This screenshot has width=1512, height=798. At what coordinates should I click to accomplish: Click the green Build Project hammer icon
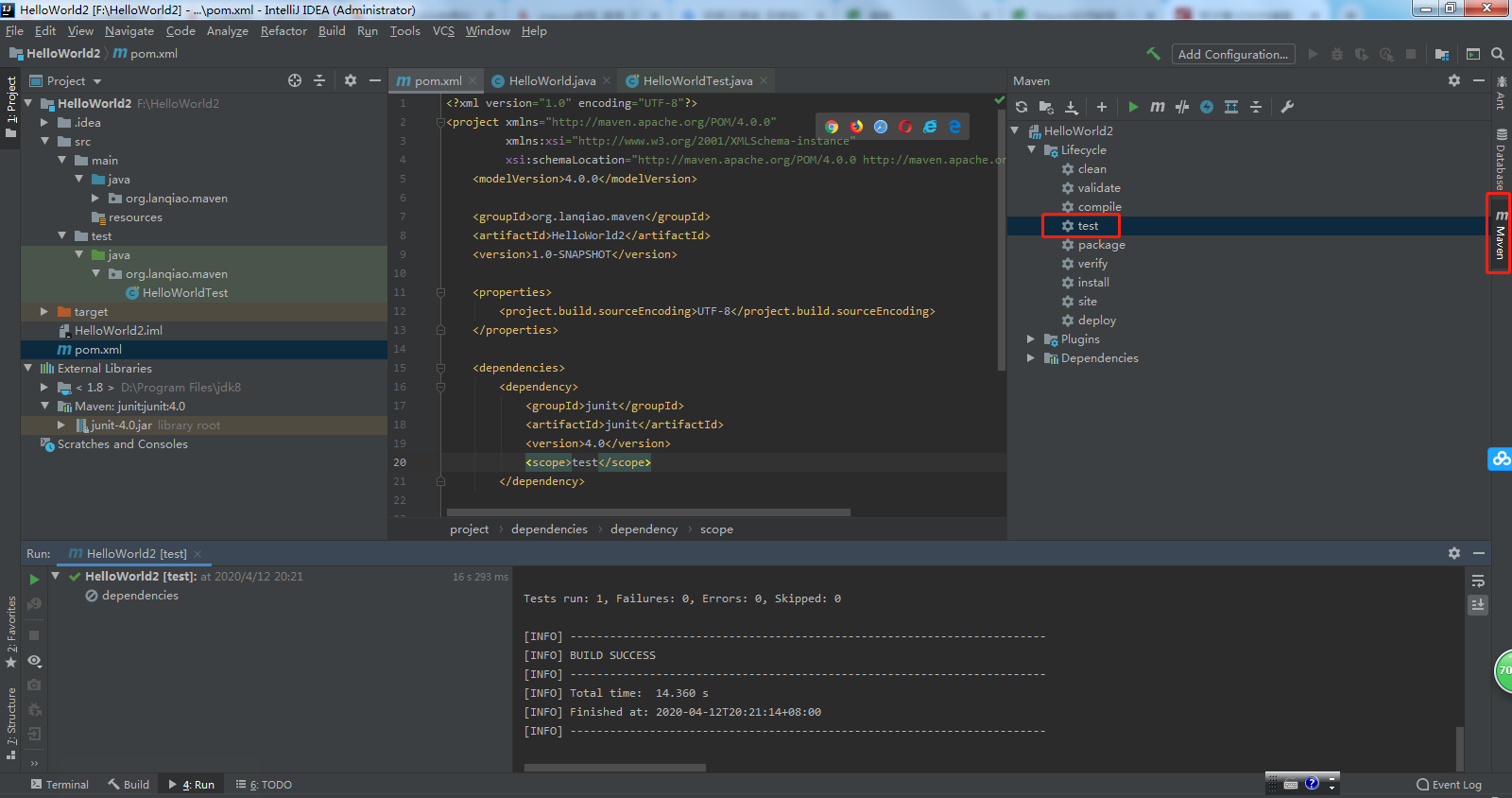1153,54
